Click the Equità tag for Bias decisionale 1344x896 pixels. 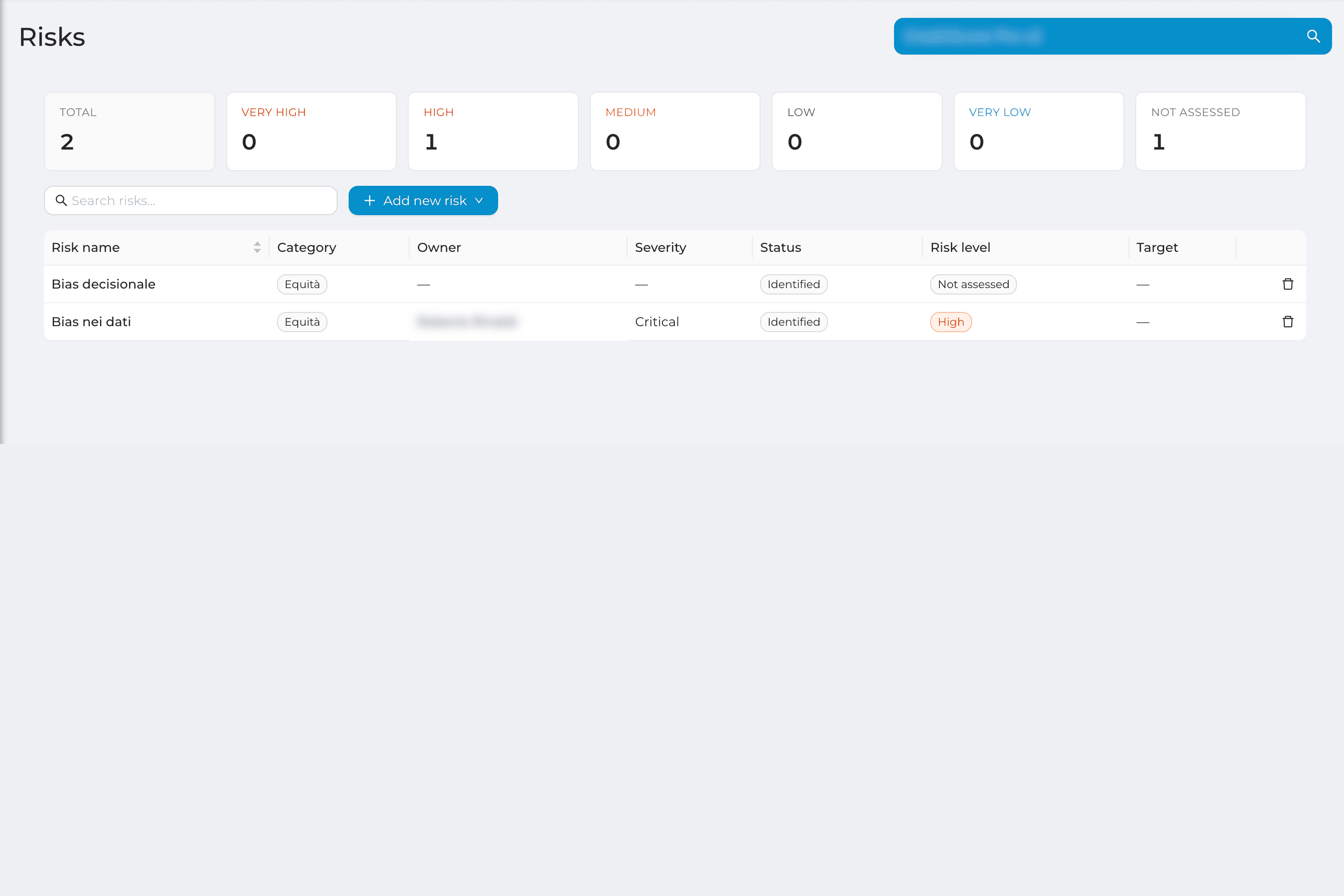pos(302,284)
